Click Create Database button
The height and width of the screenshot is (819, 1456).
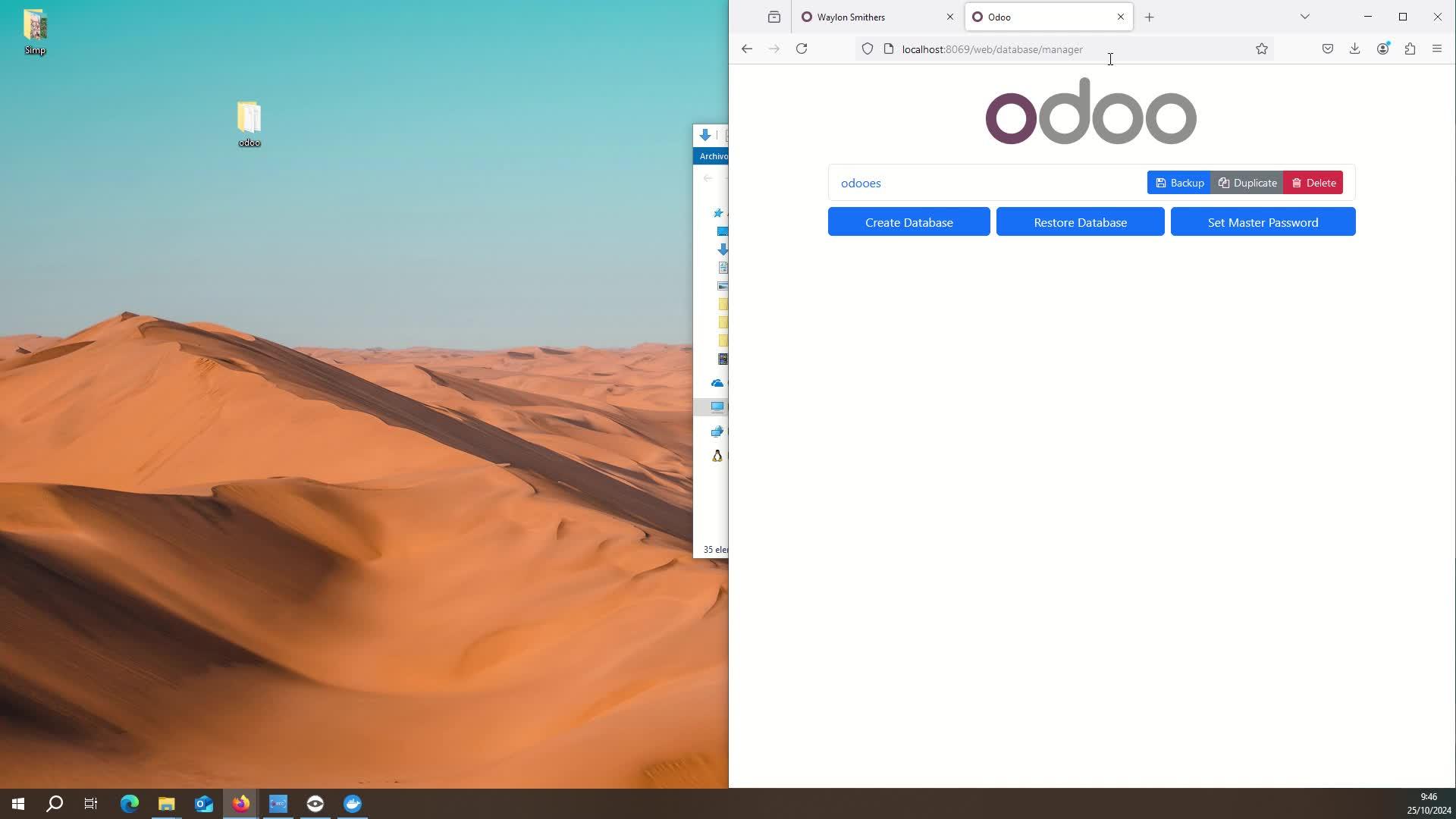[908, 222]
